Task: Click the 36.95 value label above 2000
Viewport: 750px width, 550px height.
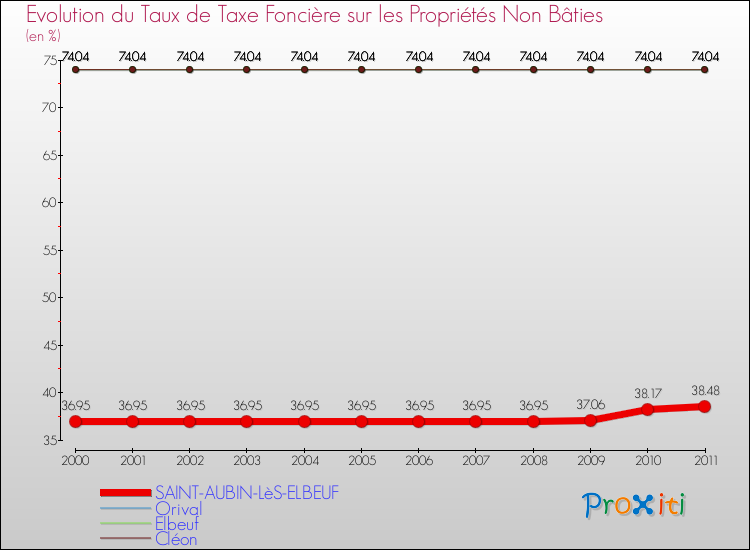Action: coord(76,406)
